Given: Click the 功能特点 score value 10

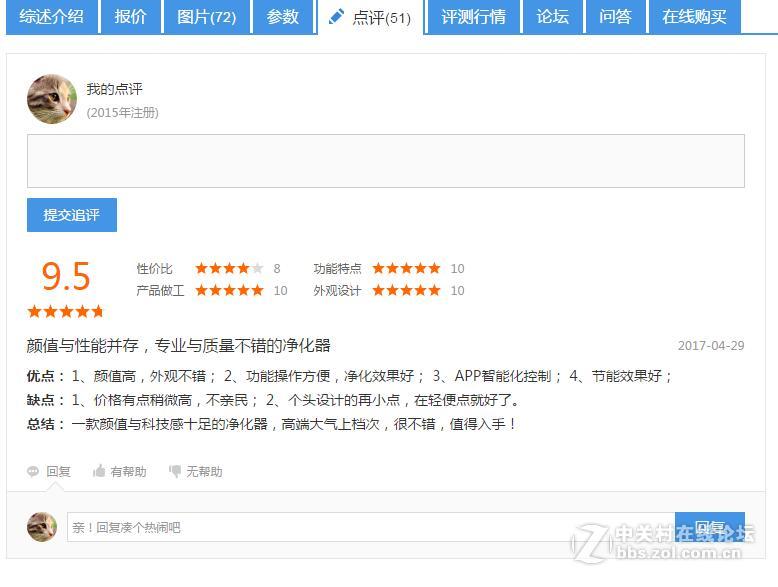Looking at the screenshot, I should click(457, 268).
